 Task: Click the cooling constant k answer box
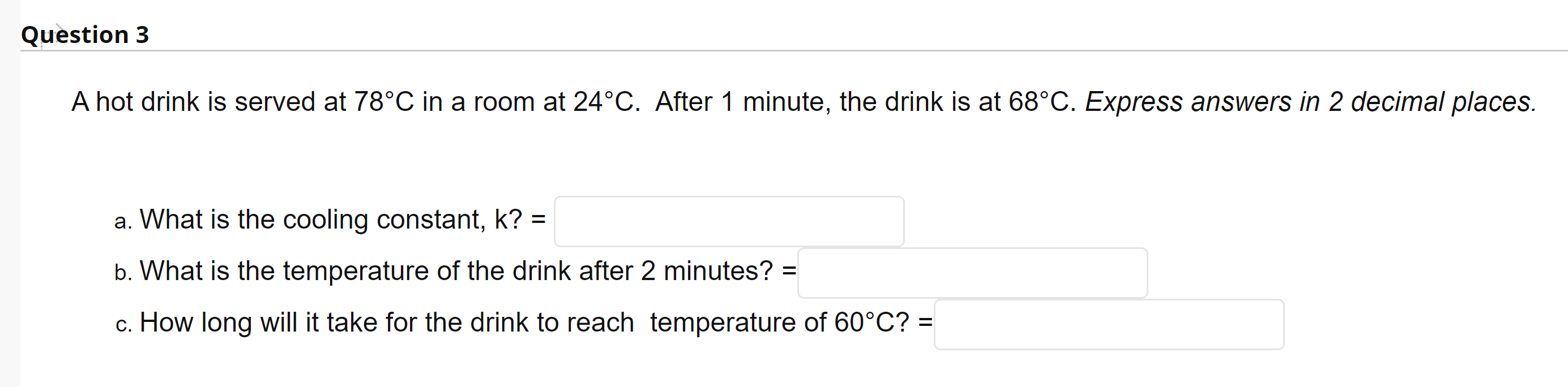click(729, 221)
